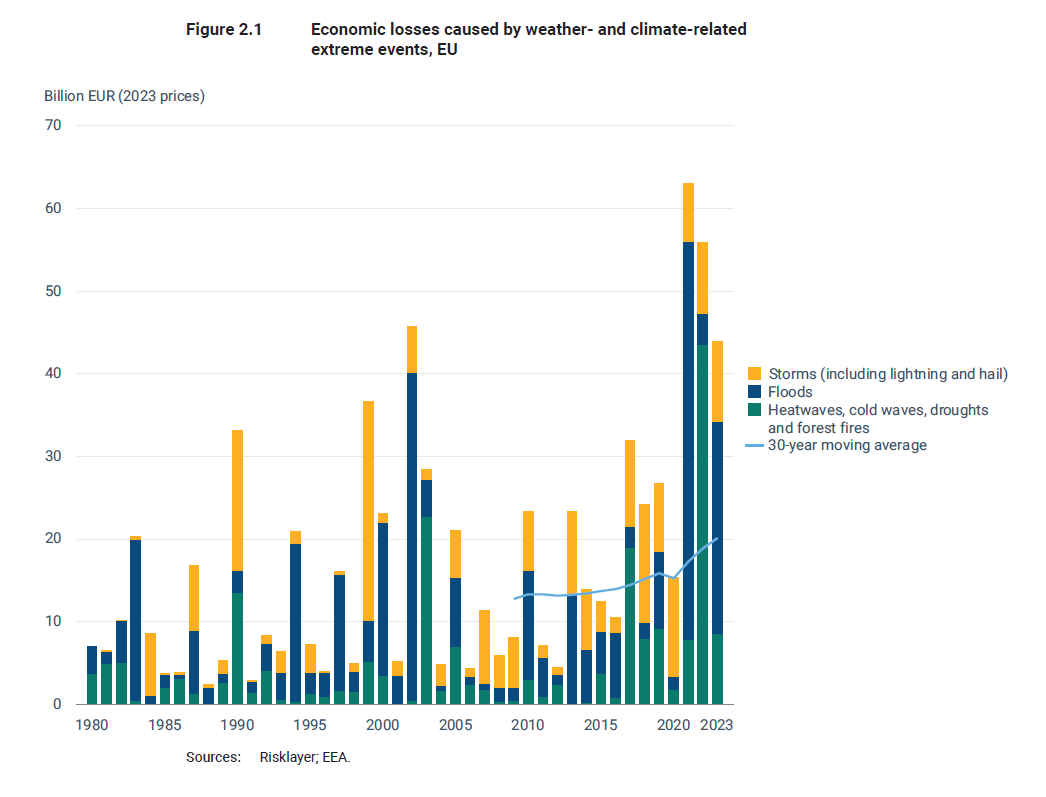Click the chart title about economic losses
This screenshot has width=1046, height=797.
tap(528, 40)
